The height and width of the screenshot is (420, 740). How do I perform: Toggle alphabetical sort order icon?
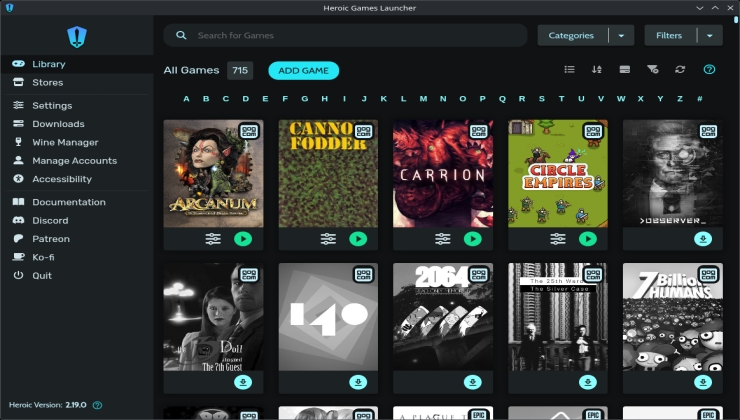click(597, 70)
